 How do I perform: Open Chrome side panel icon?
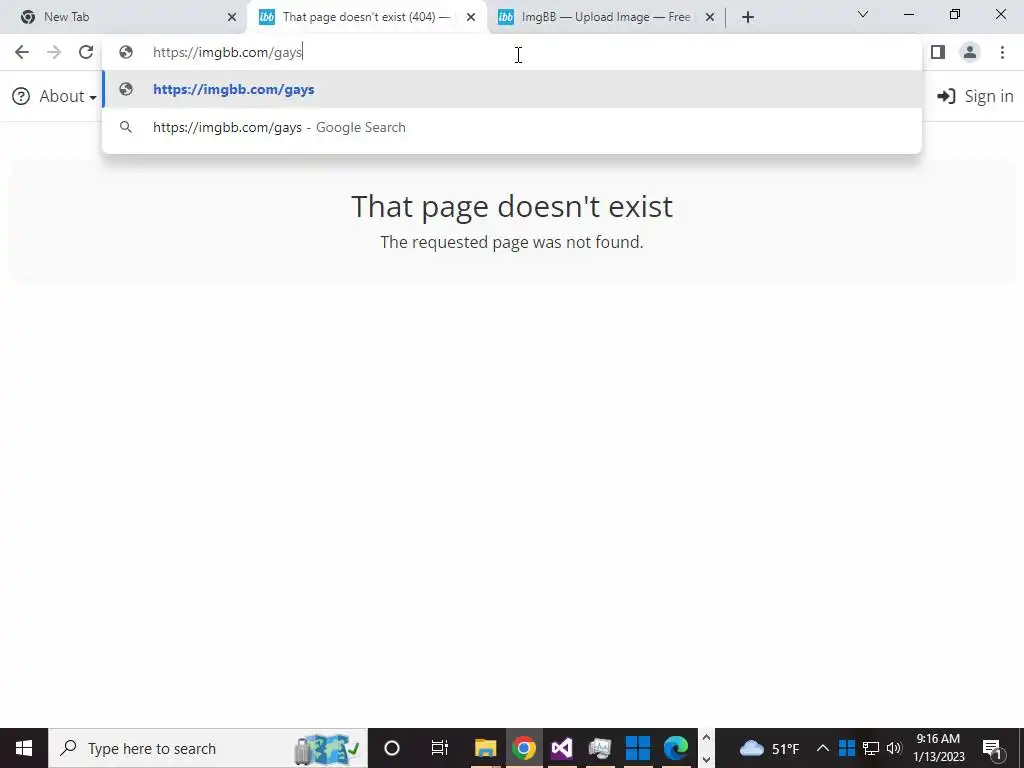[938, 52]
